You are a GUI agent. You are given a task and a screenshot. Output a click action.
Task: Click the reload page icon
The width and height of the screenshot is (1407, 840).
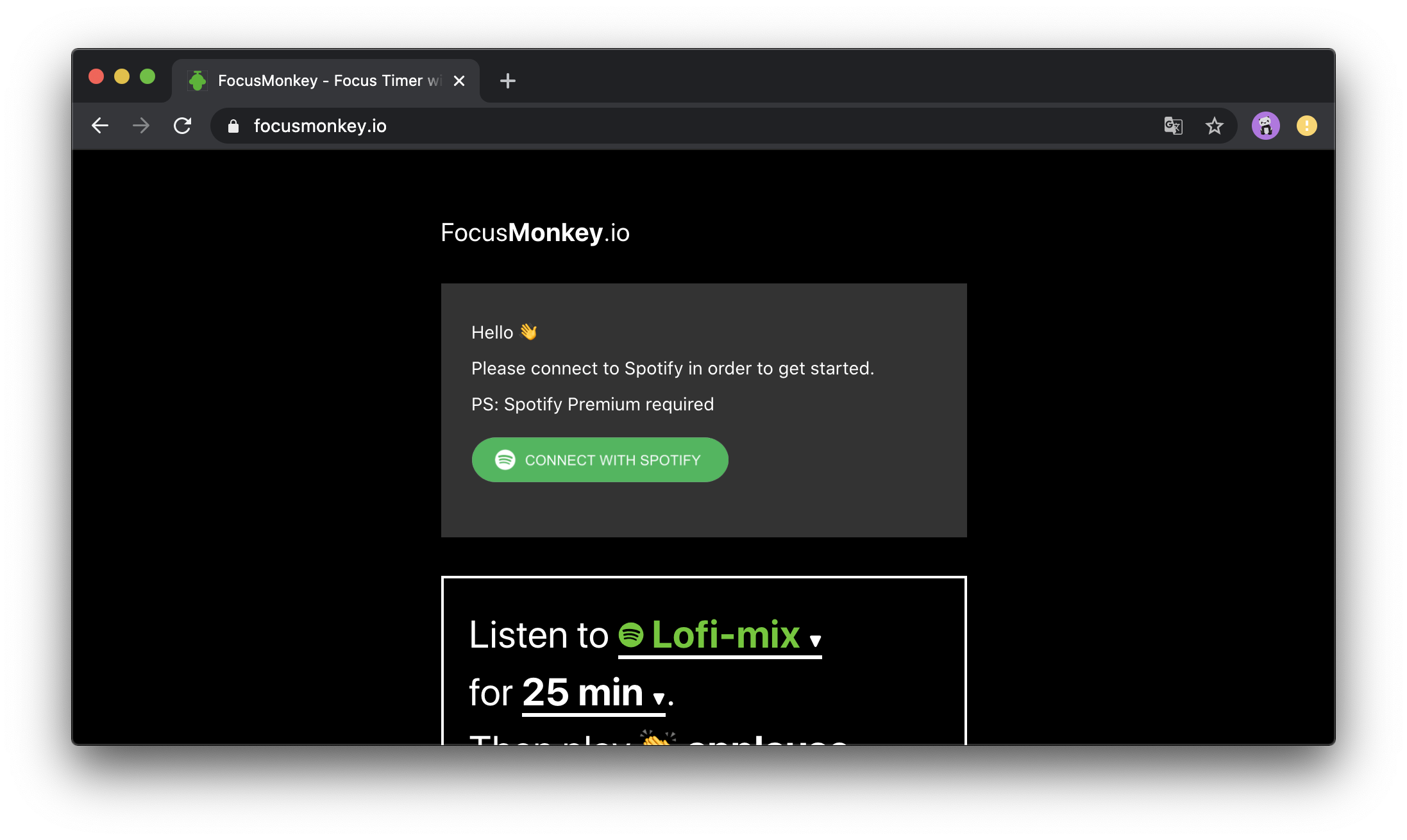[x=183, y=126]
